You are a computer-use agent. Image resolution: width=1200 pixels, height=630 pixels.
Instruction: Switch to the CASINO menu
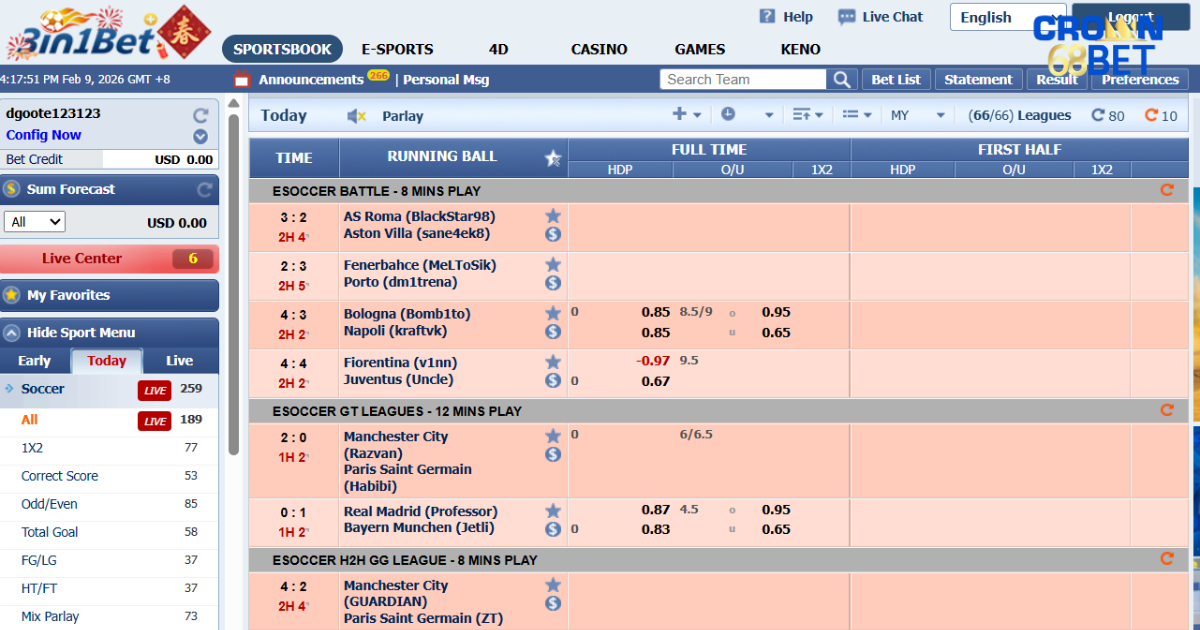click(x=599, y=49)
